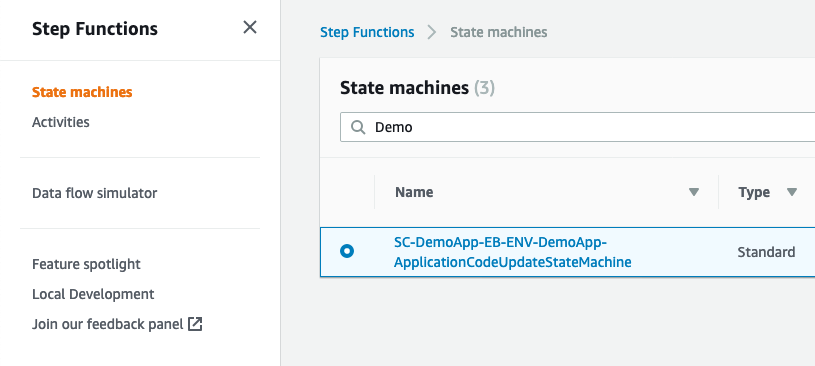
Task: Click State machines breadcrumb text
Action: [498, 32]
